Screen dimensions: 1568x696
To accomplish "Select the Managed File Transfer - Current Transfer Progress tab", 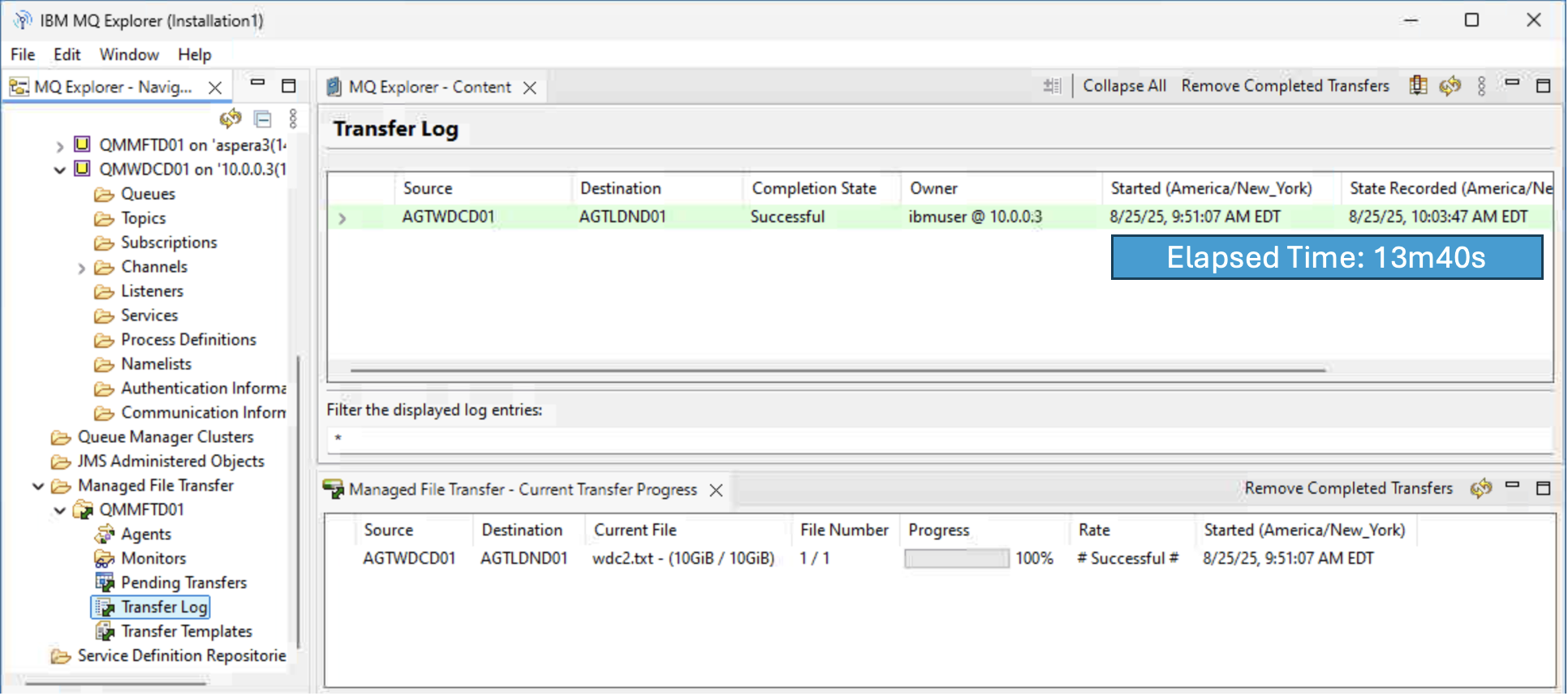I will click(x=523, y=489).
